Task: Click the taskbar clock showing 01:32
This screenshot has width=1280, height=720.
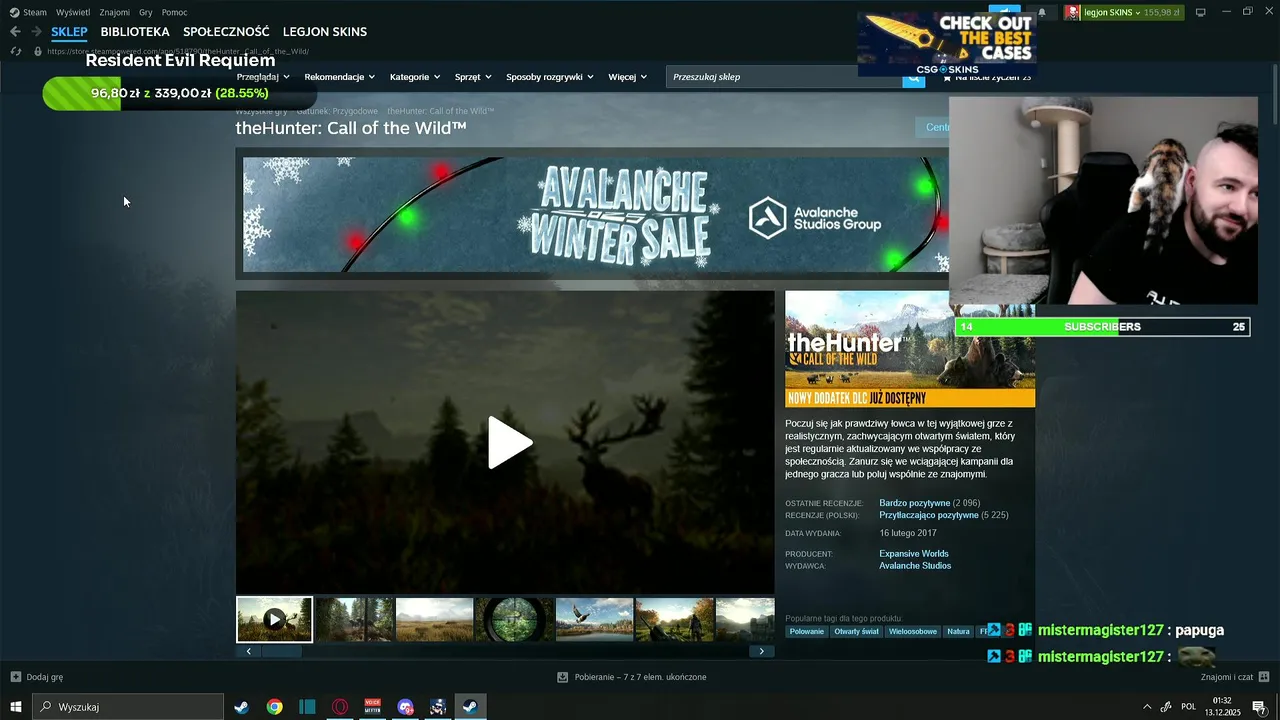Action: [1221, 707]
